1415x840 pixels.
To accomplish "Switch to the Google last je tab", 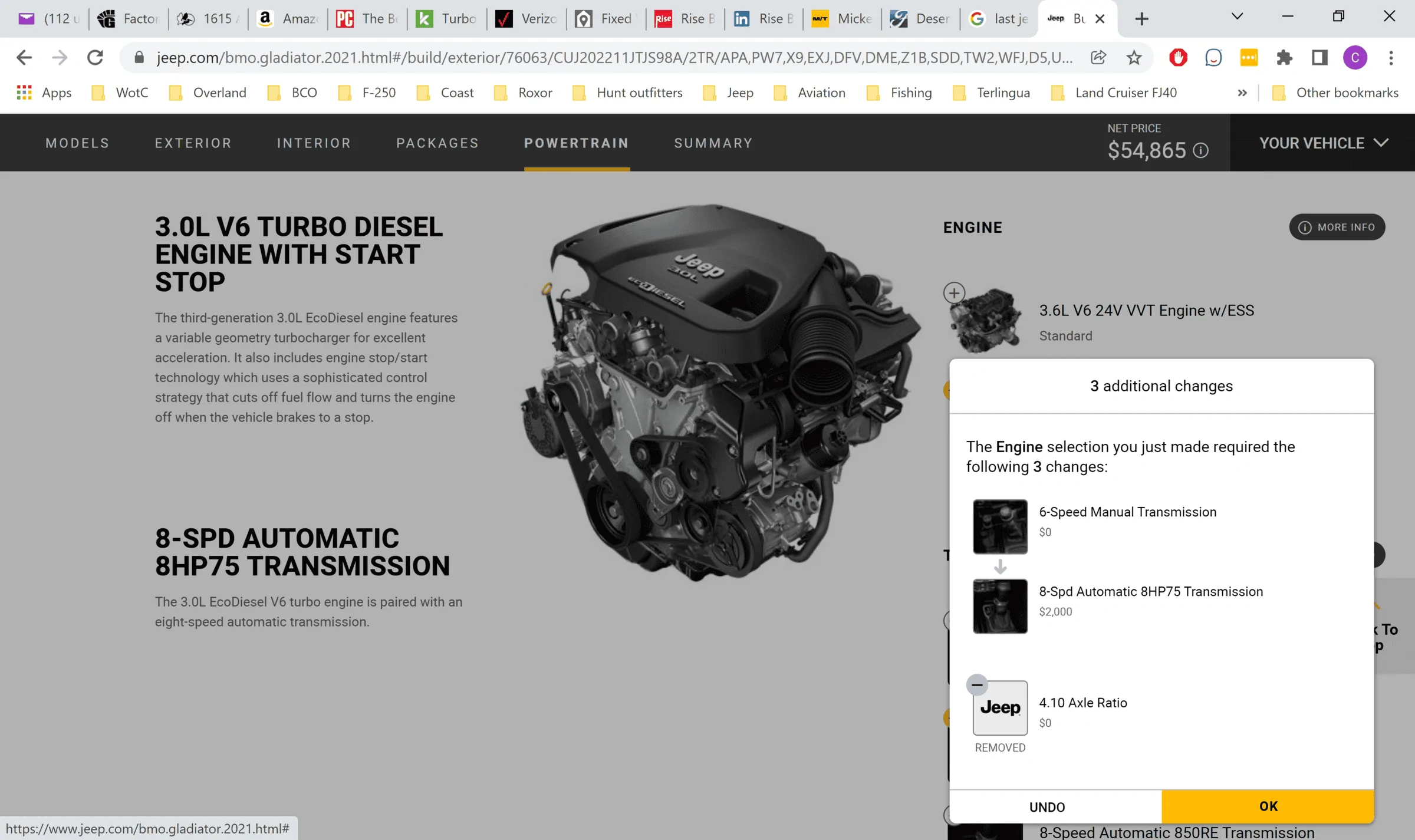I will coord(999,19).
